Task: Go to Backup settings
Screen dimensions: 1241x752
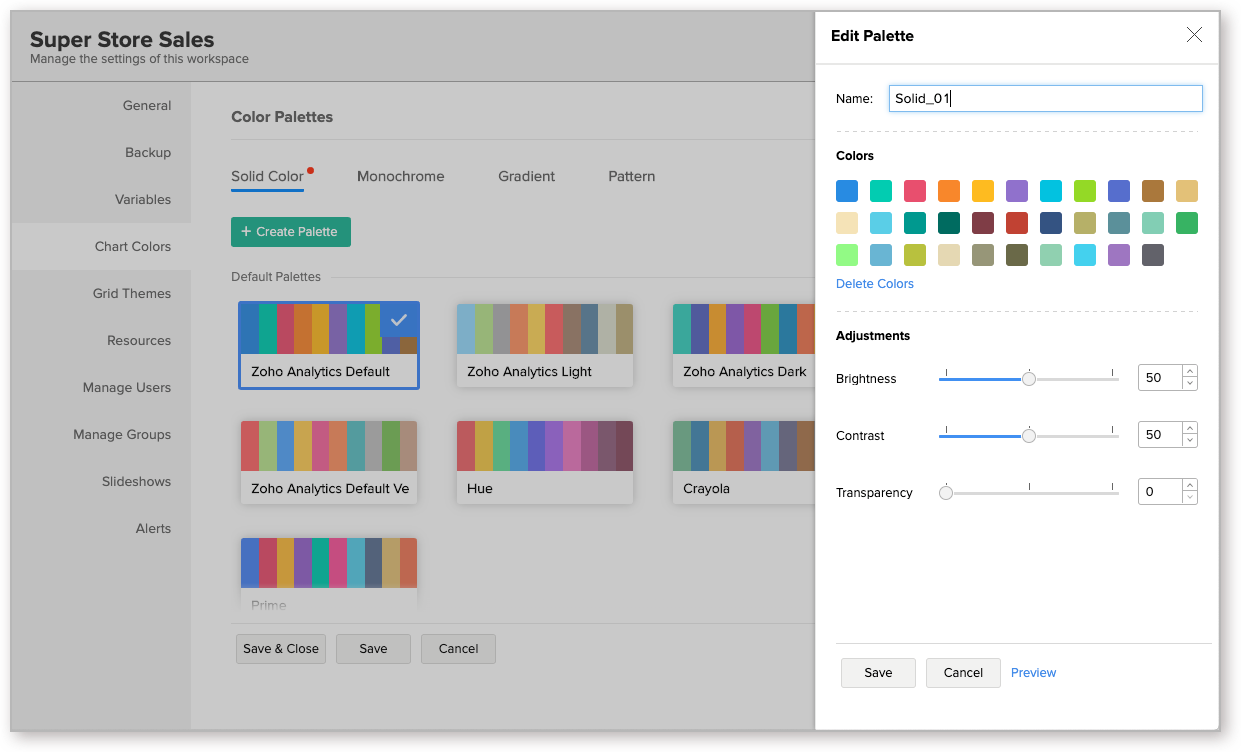Action: tap(101, 153)
